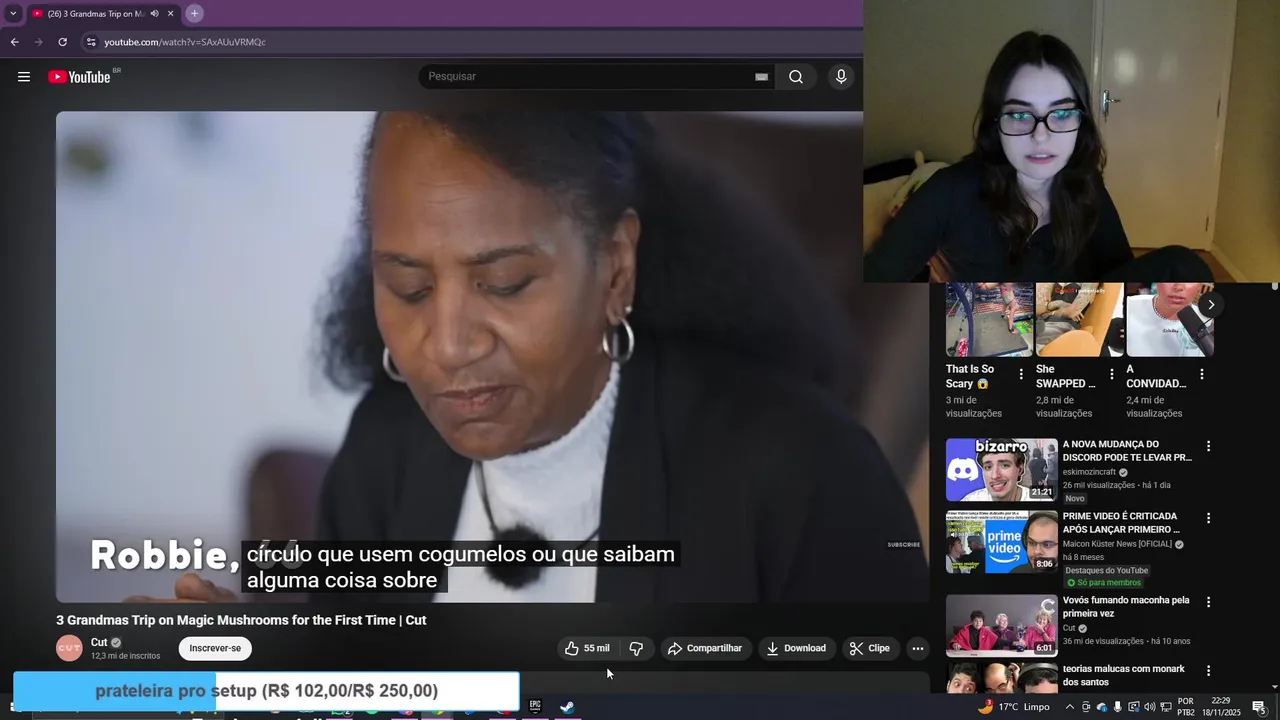Viewport: 1280px width, 720px height.
Task: Click the Download button
Action: [x=796, y=648]
